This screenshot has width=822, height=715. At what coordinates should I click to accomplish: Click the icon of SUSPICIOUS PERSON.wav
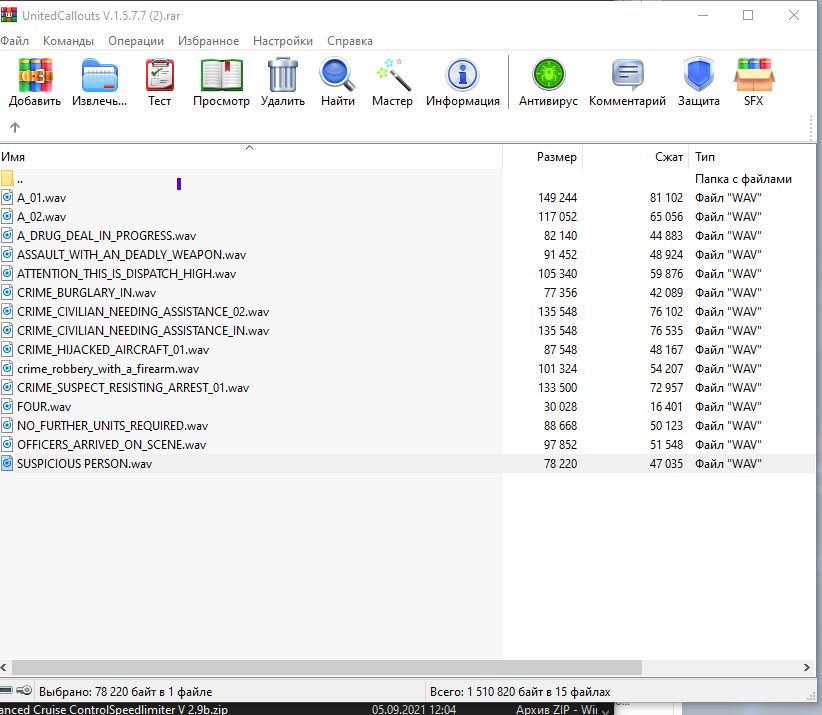[x=7, y=463]
